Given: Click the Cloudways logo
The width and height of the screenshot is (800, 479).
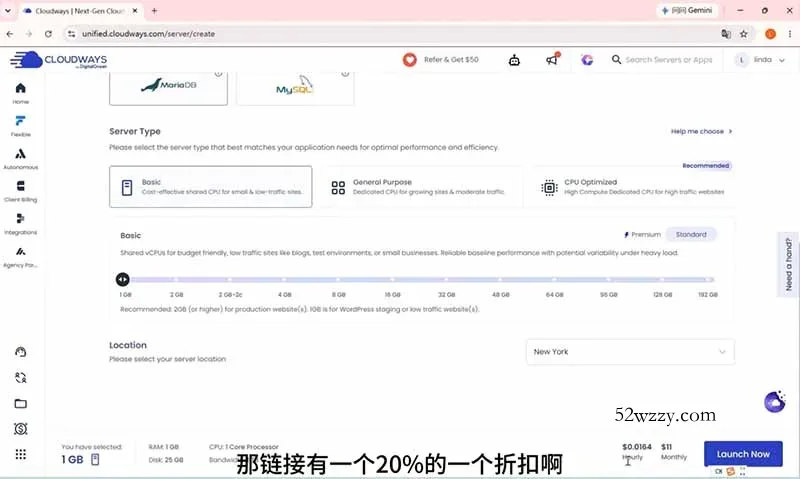Looking at the screenshot, I should coord(59,60).
